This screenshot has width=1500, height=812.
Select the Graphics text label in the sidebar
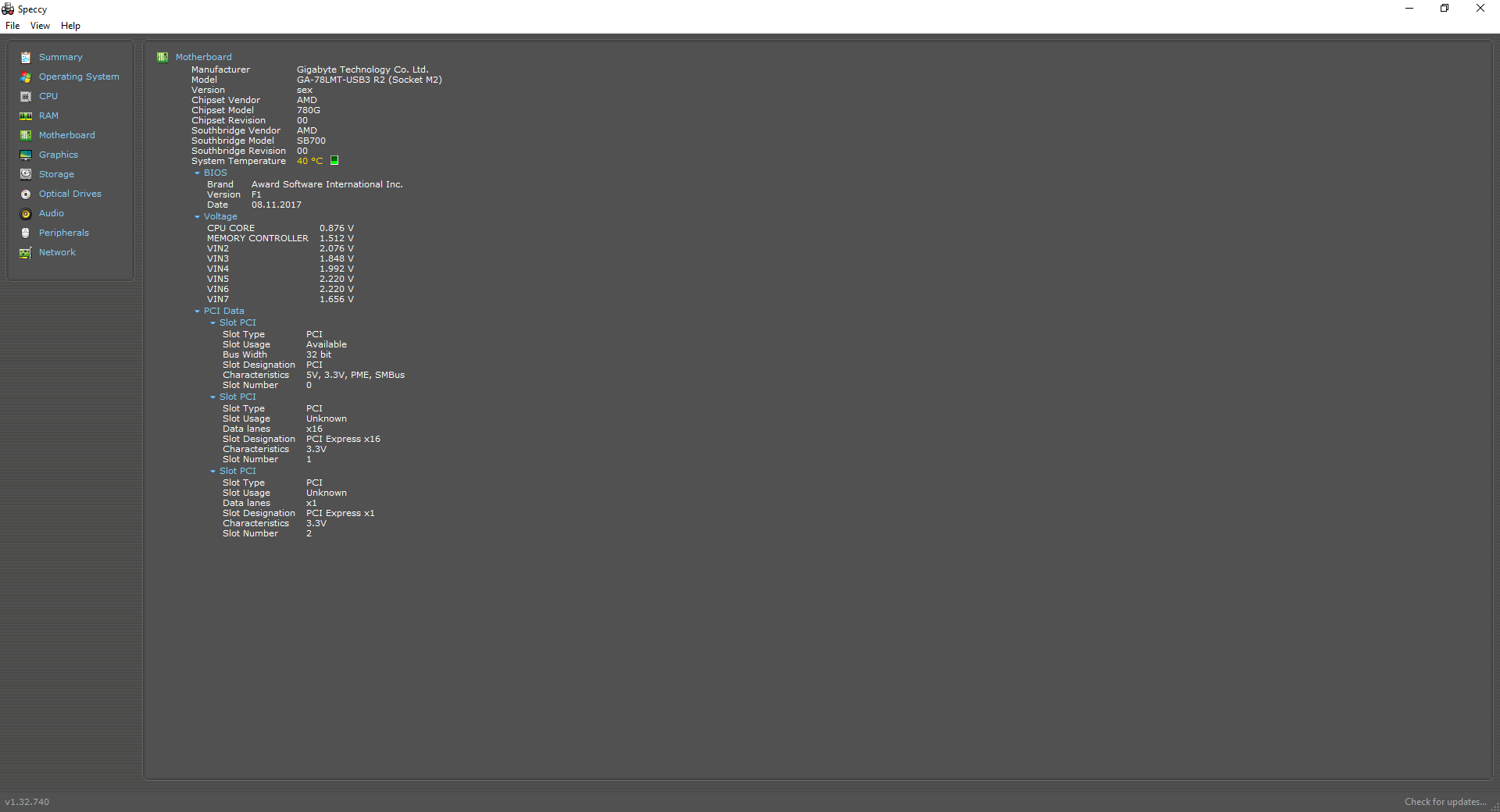59,155
